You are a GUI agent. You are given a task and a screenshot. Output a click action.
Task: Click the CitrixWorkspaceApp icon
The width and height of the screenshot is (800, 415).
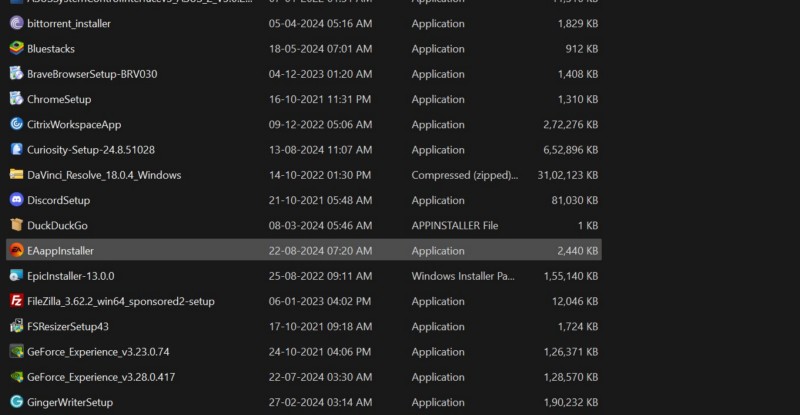pyautogui.click(x=16, y=124)
